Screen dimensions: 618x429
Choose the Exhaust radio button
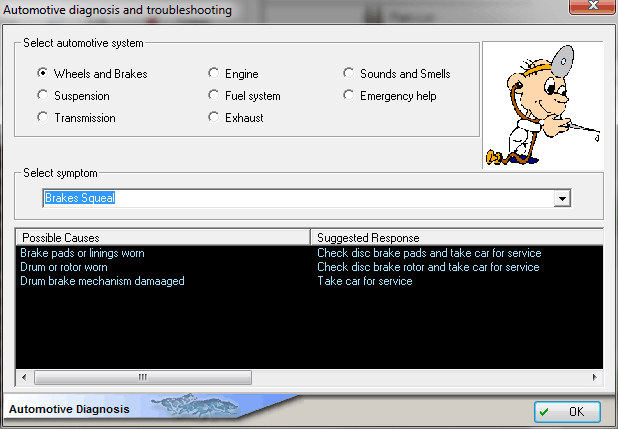point(214,118)
